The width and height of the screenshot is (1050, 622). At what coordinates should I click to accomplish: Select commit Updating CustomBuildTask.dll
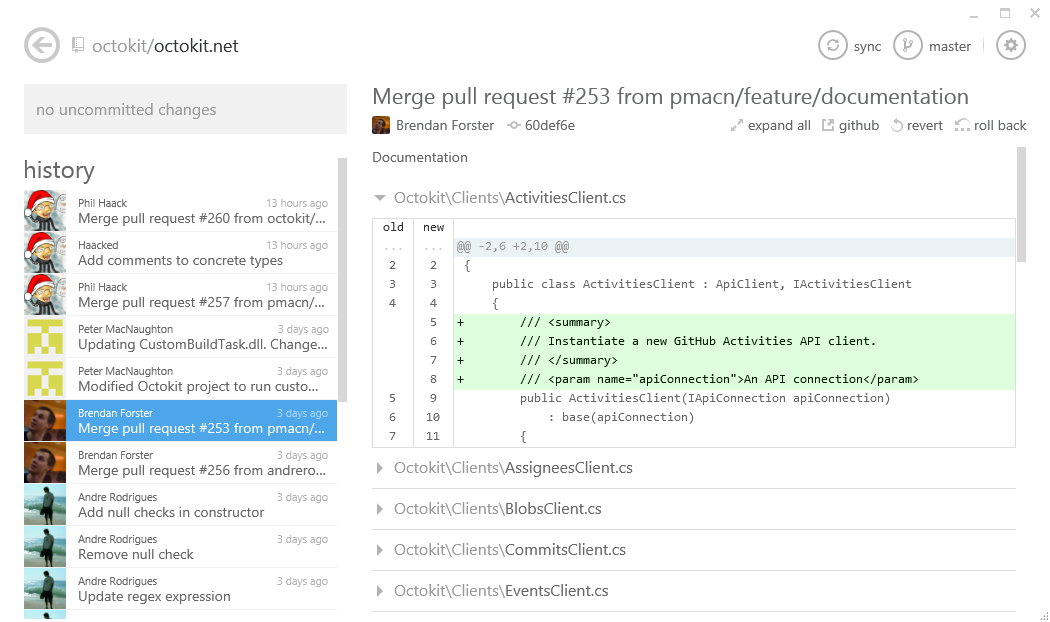click(180, 337)
